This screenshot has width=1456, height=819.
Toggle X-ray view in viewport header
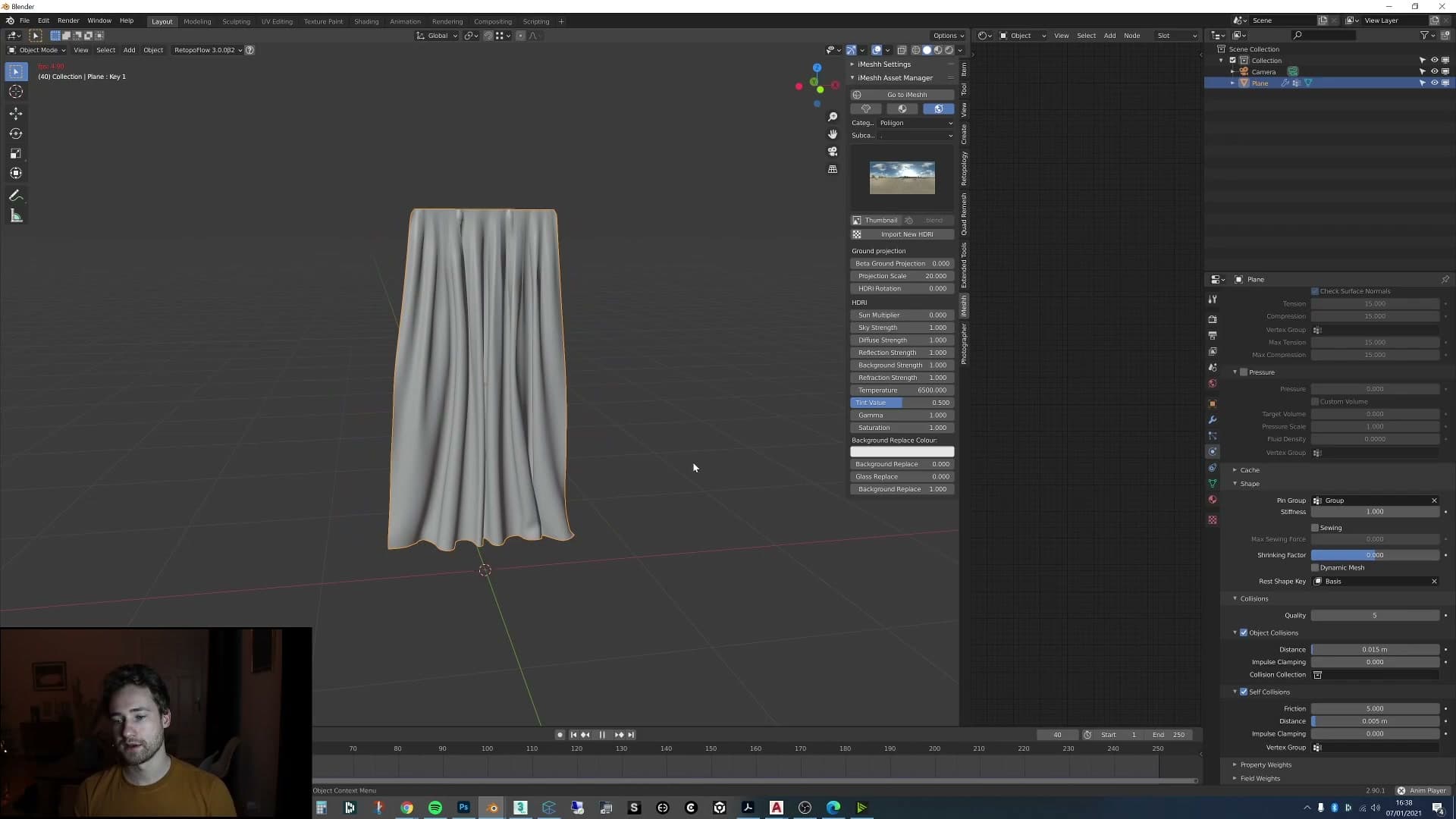tap(902, 50)
